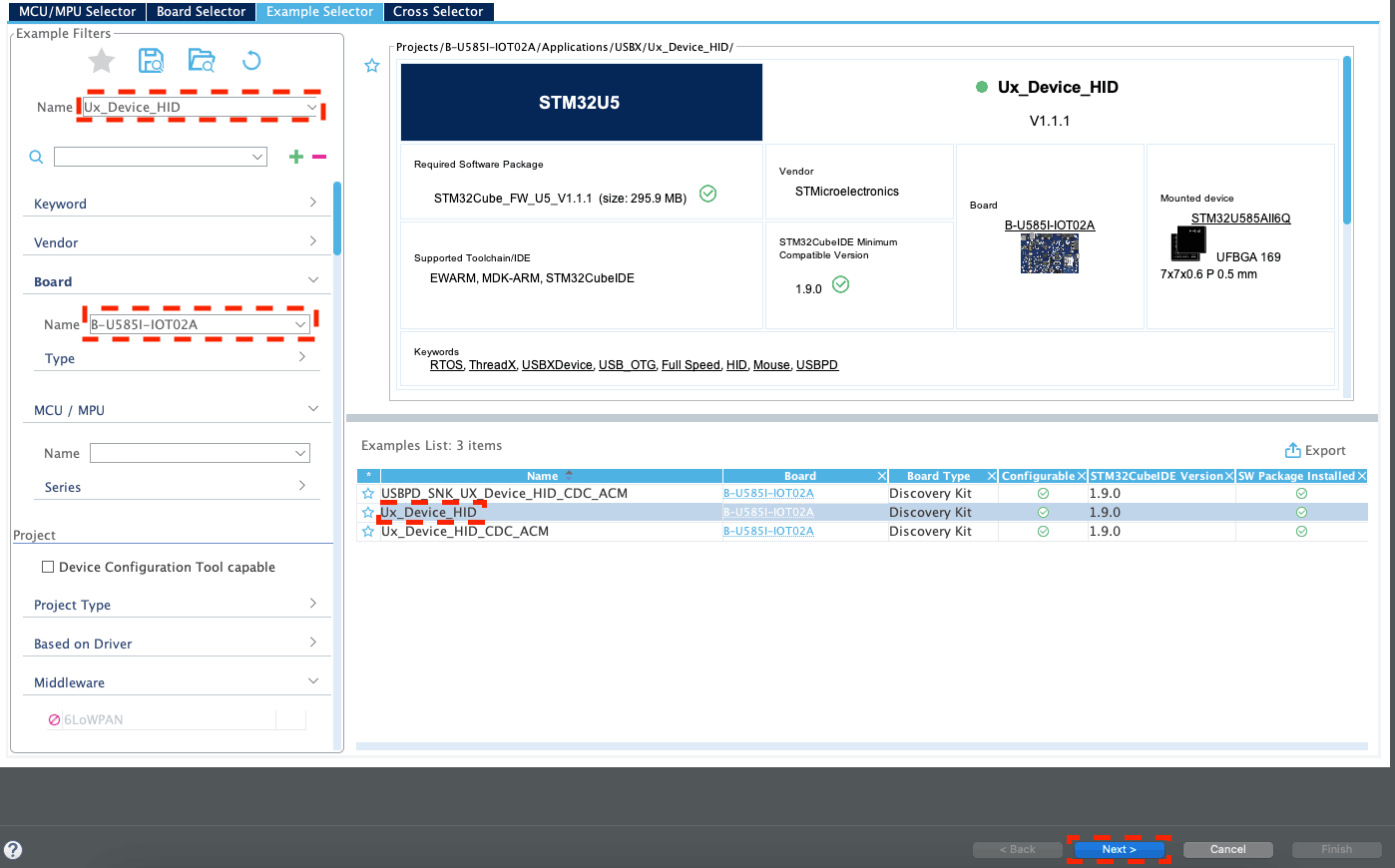Click the details panel vertical scrollbar
Screen dimensions: 1395x868
(1347, 140)
